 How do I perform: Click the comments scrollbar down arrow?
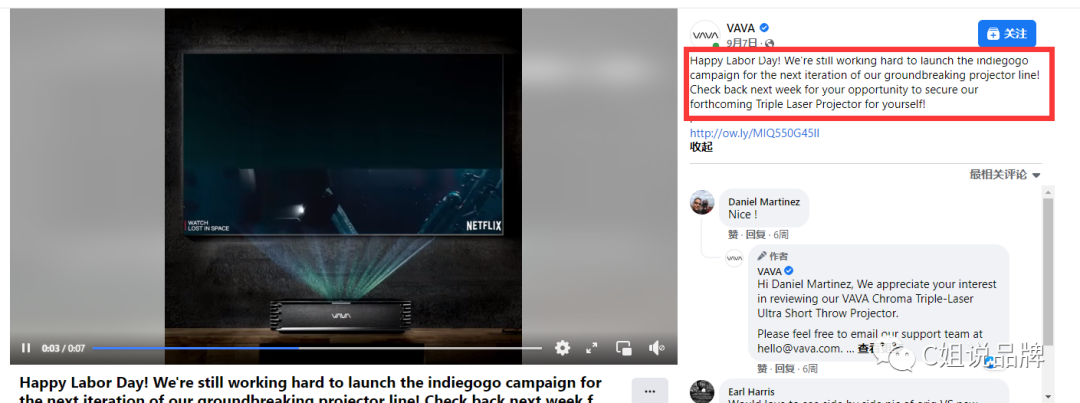1048,396
